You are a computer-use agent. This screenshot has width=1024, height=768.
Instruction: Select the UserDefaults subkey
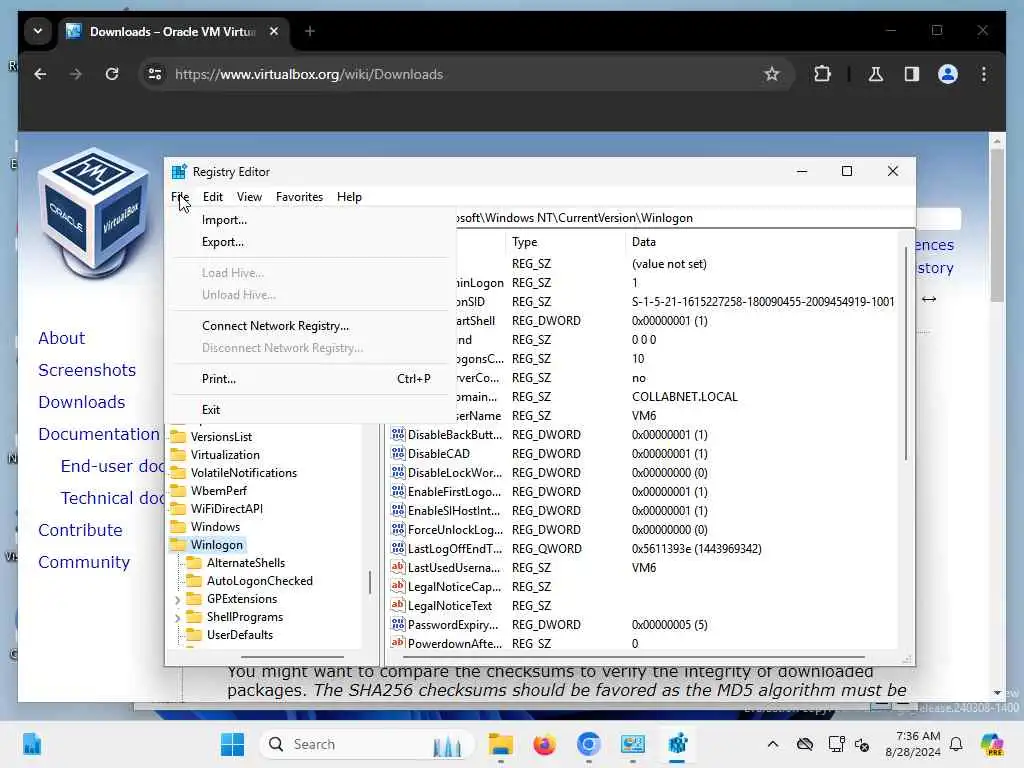tap(240, 635)
